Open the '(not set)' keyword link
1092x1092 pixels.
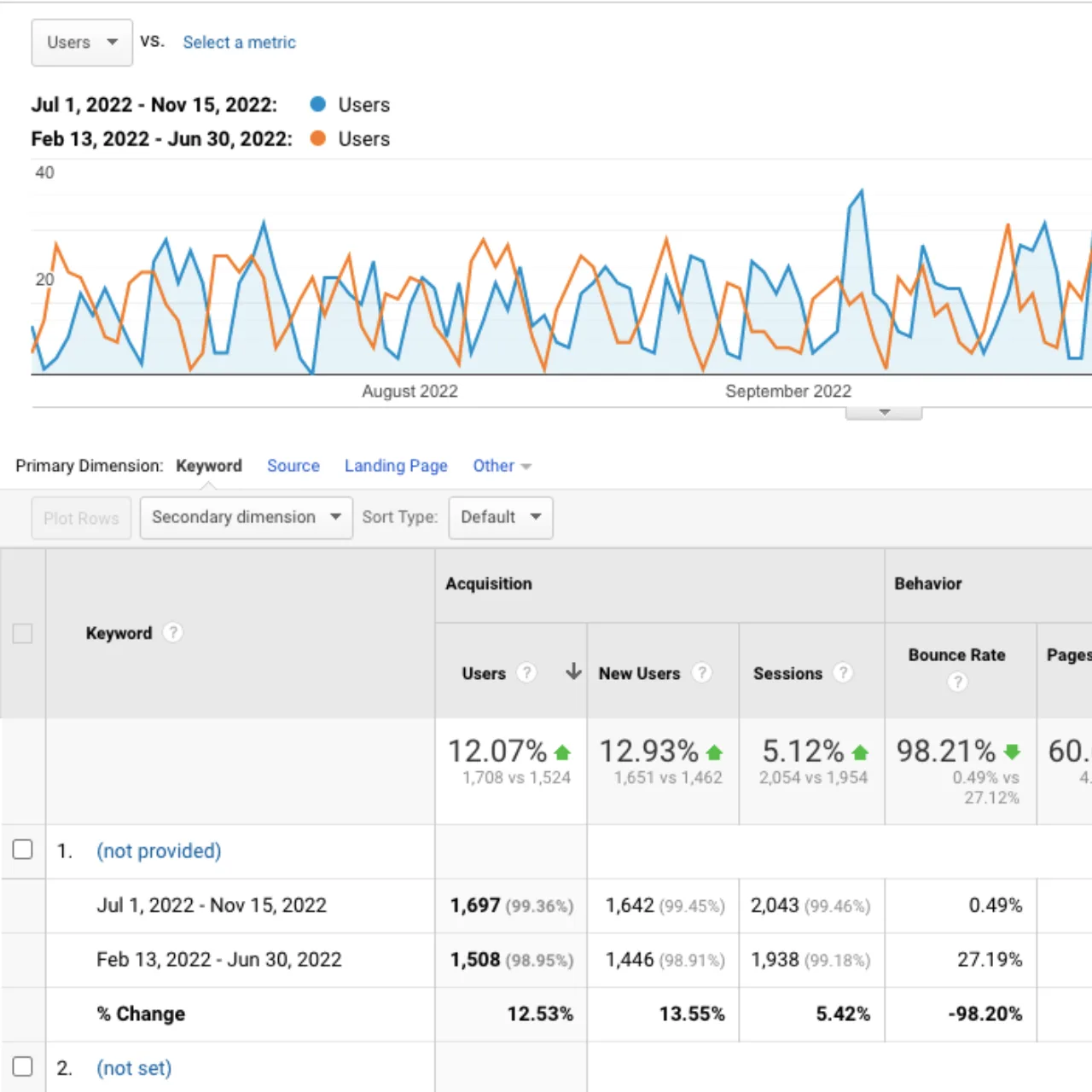click(x=134, y=1068)
